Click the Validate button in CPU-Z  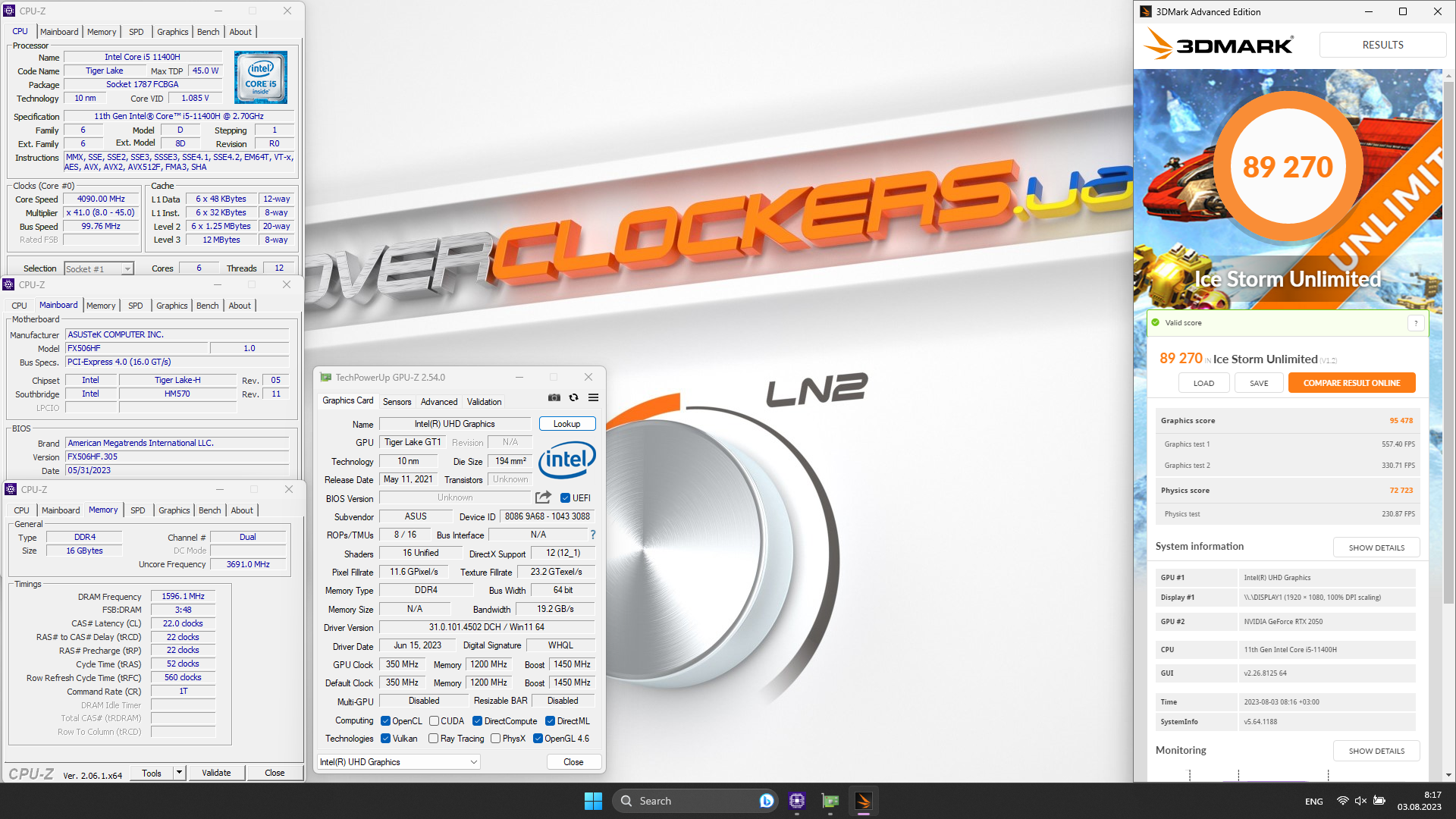point(216,773)
